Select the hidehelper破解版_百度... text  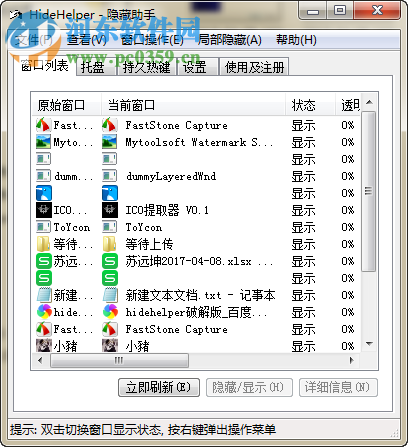[x=196, y=312]
